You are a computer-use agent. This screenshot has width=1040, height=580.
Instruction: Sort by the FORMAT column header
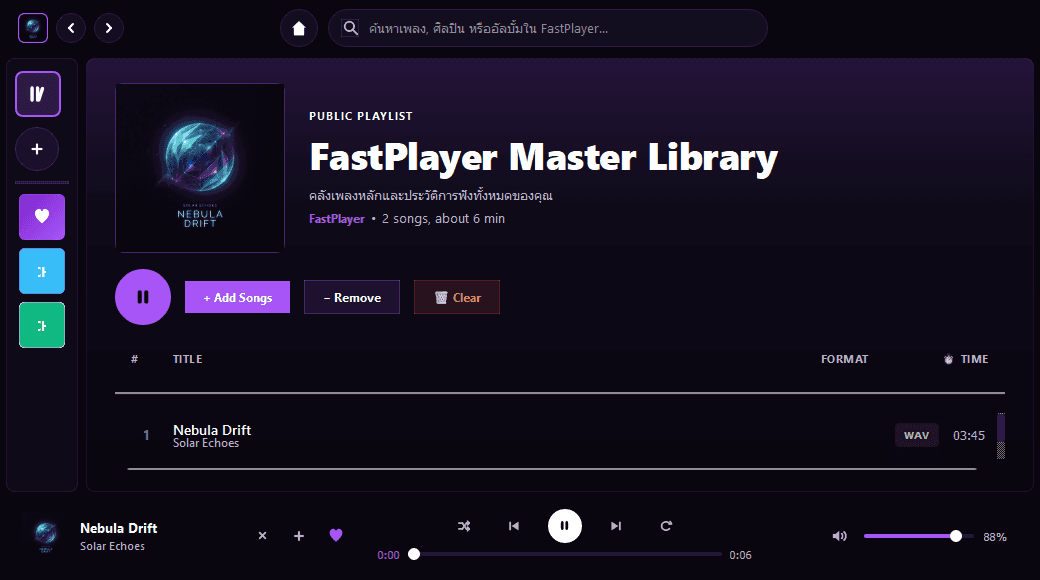(x=844, y=359)
